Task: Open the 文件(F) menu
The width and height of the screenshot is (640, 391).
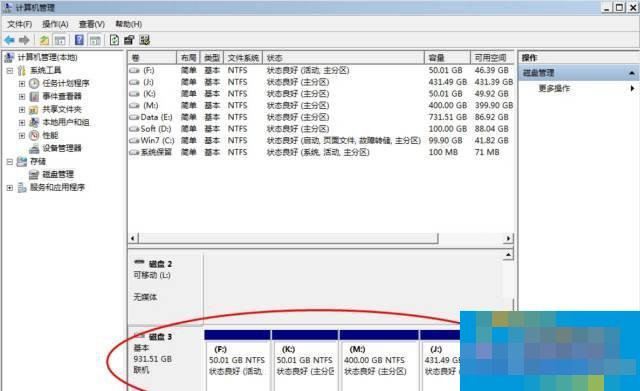Action: point(19,24)
